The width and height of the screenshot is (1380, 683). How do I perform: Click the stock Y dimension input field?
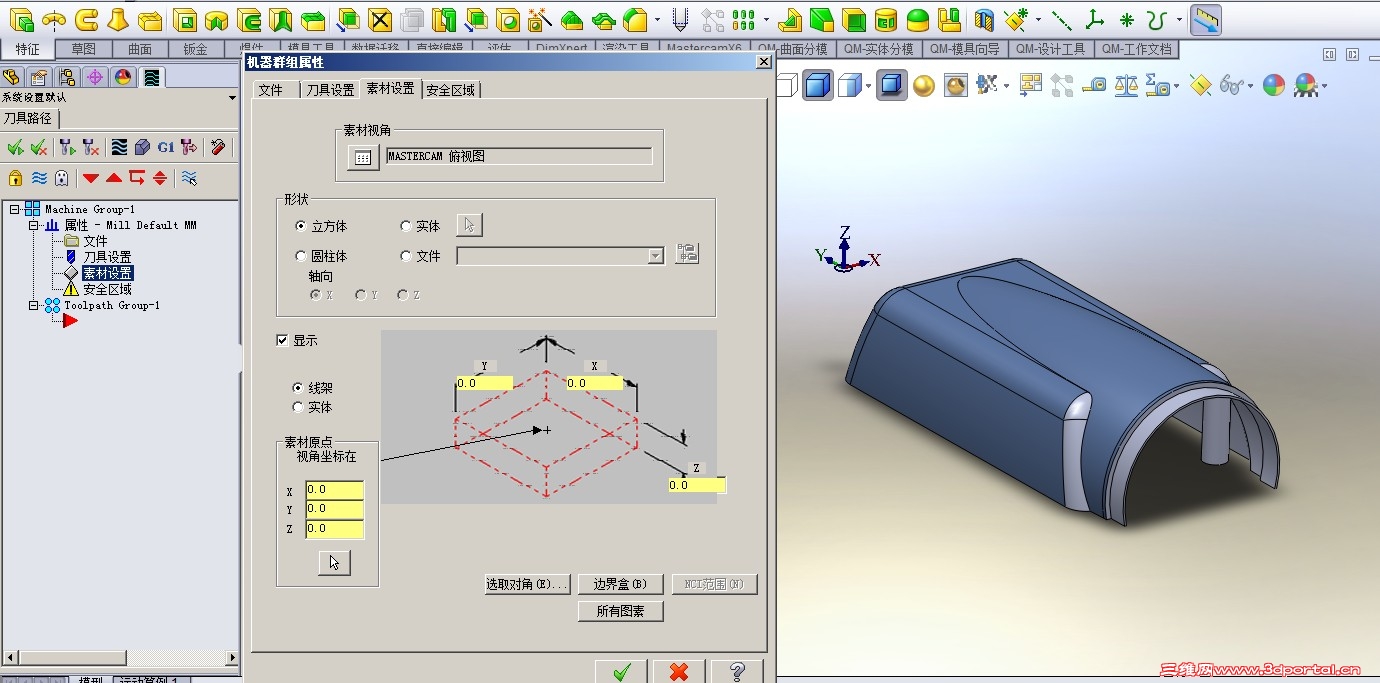(484, 383)
